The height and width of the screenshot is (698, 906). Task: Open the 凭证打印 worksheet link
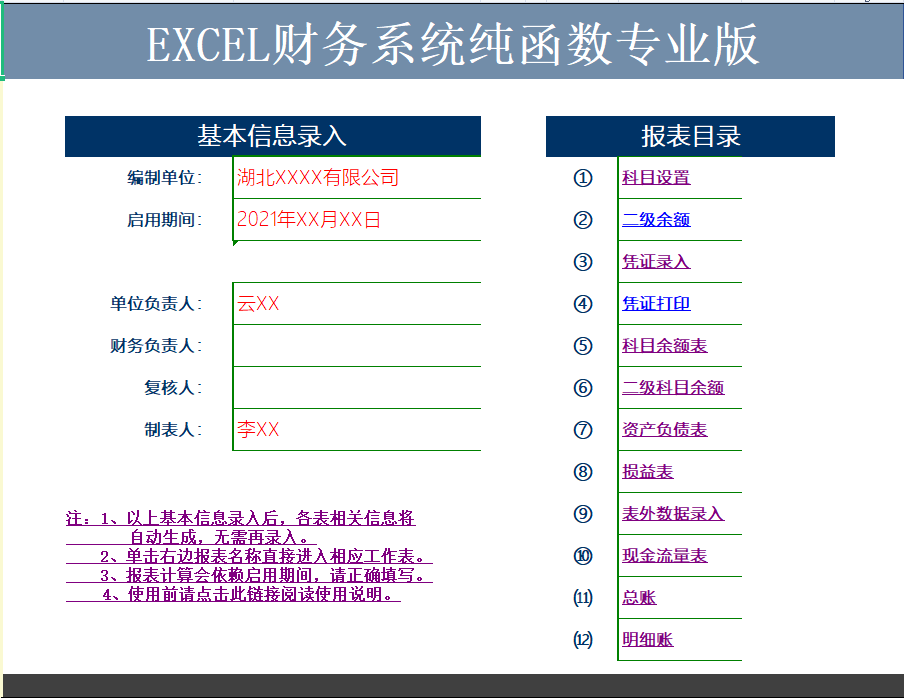[654, 304]
